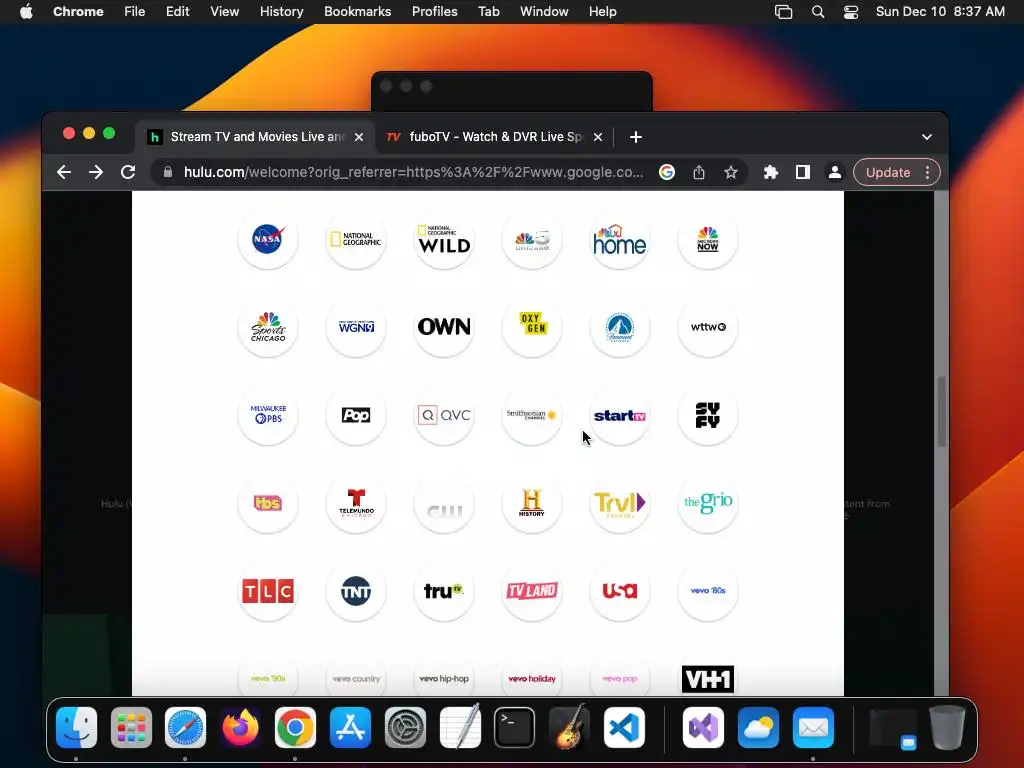Click the page vertical scrollbar thumb
The width and height of the screenshot is (1024, 768).
[941, 411]
